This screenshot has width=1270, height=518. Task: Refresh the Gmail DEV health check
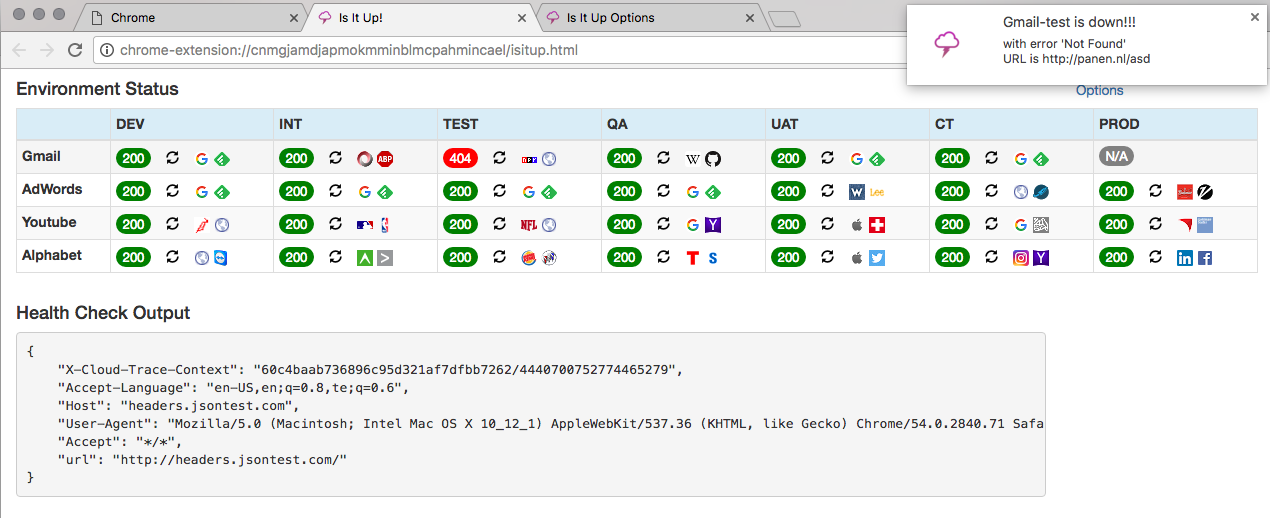[172, 158]
